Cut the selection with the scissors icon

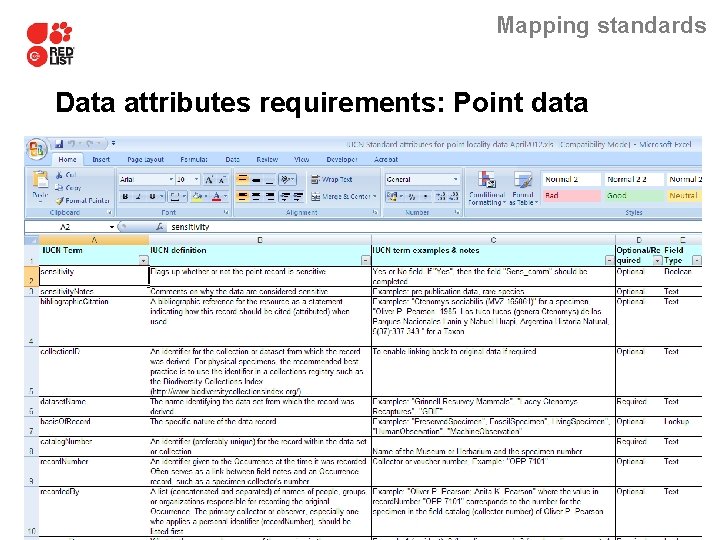click(59, 175)
